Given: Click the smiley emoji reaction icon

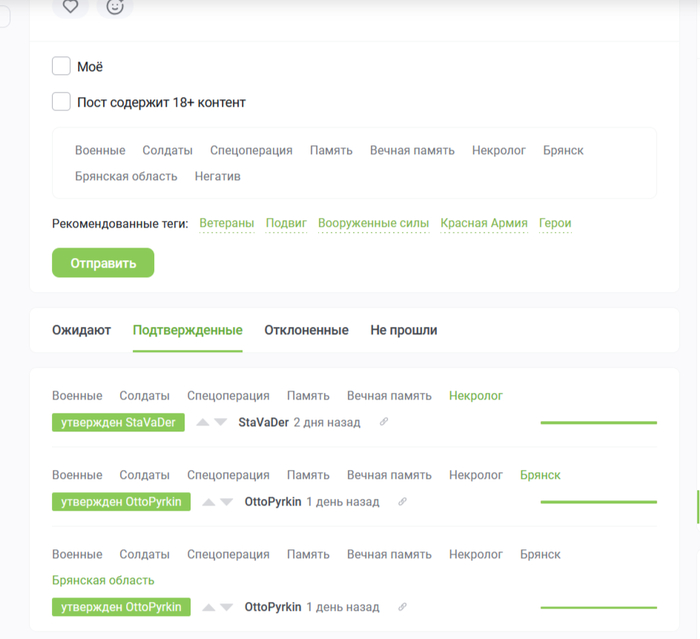Looking at the screenshot, I should tap(115, 6).
